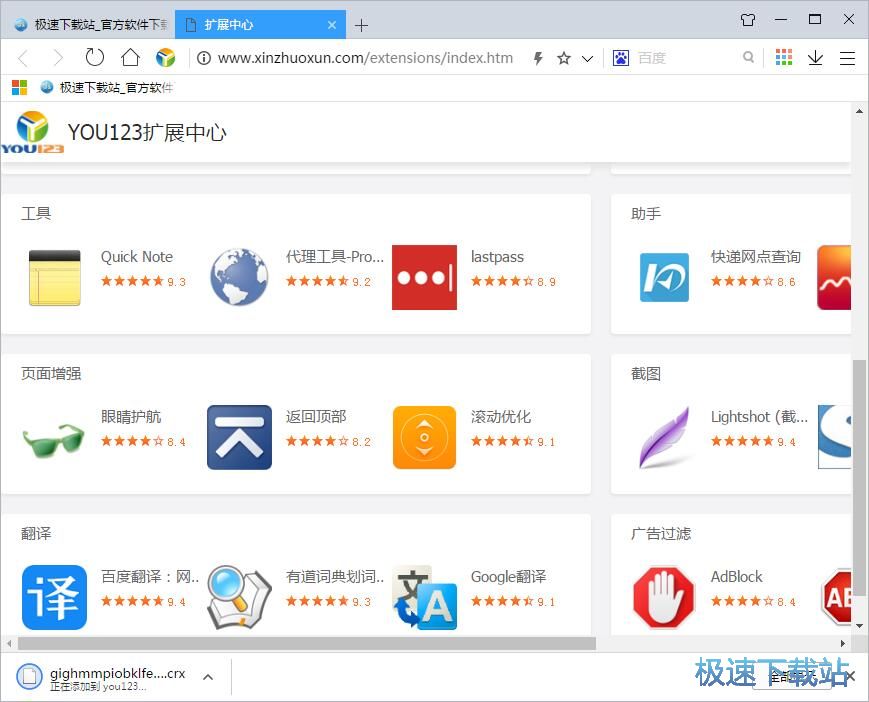
Task: Click the Quick Note title link
Action: point(136,257)
